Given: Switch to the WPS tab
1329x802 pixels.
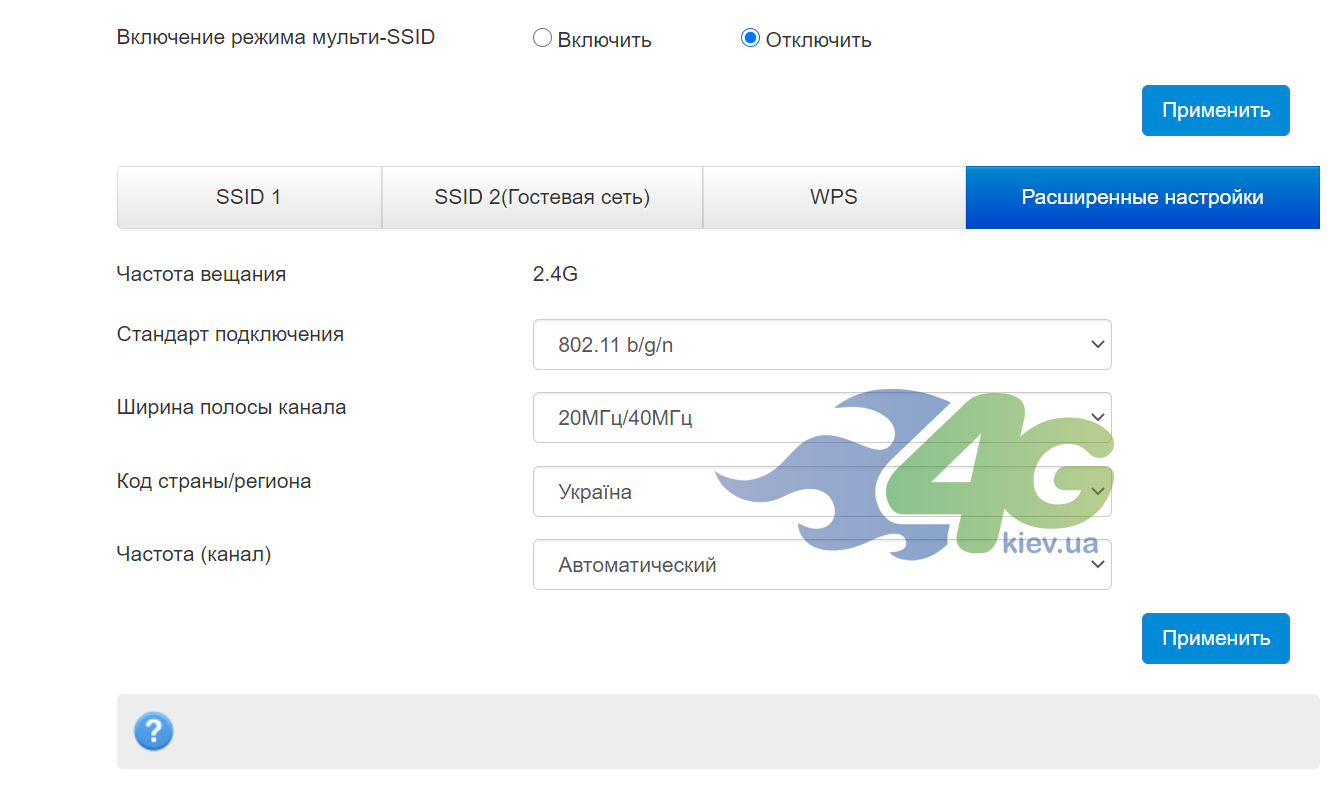Looking at the screenshot, I should pyautogui.click(x=834, y=197).
